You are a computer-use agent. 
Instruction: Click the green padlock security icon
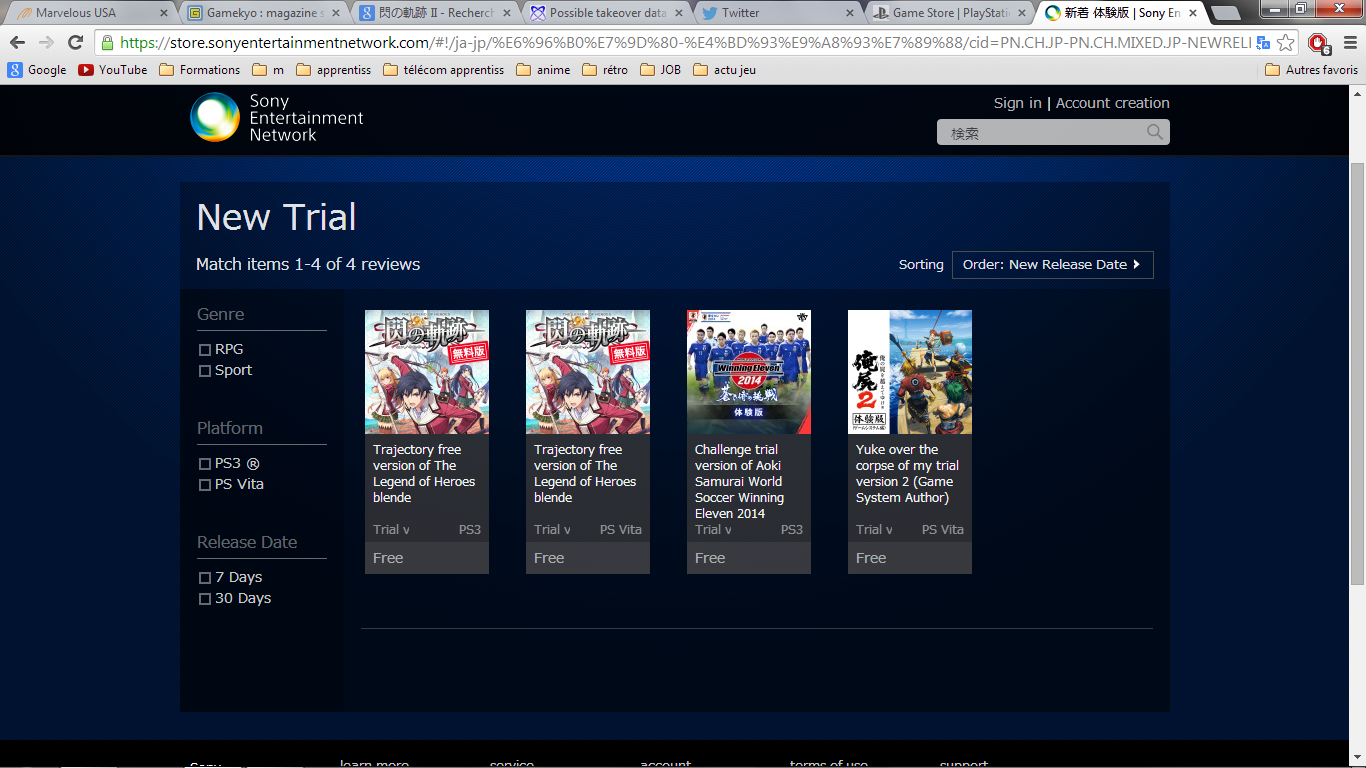107,43
